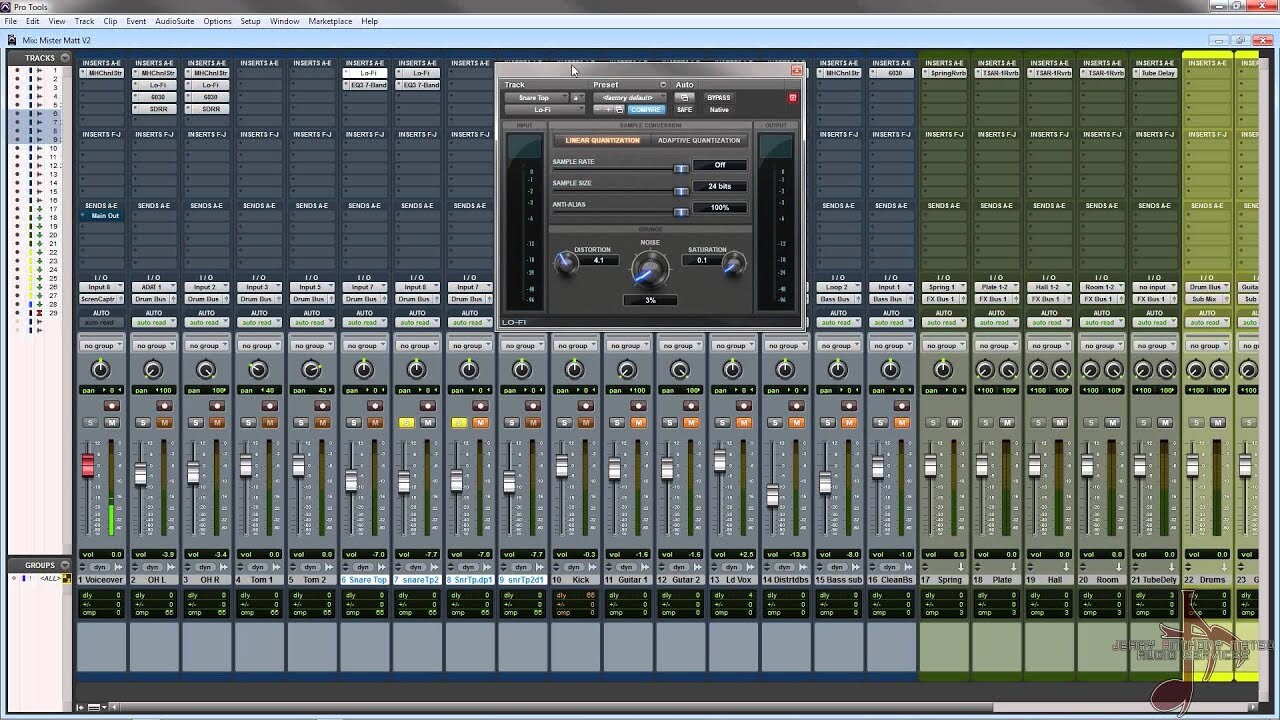Click the Voiceover track red fader

[x=88, y=465]
